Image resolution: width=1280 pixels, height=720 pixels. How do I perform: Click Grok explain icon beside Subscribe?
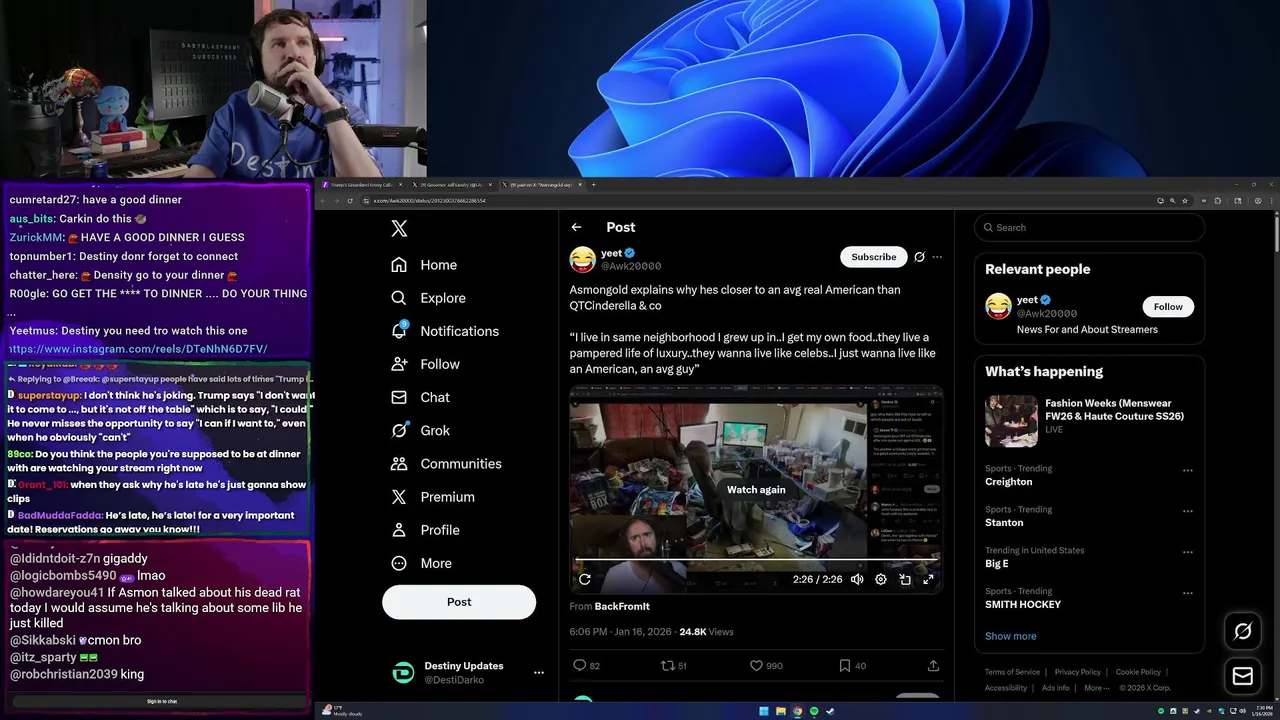(919, 257)
